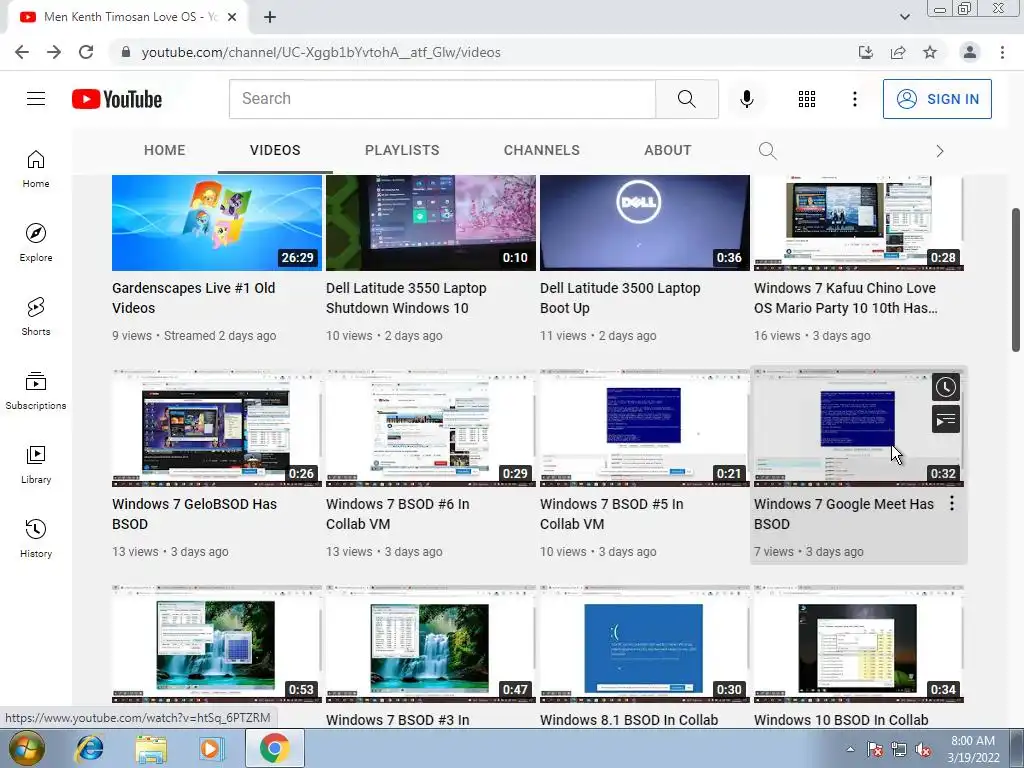Viewport: 1024px width, 768px height.
Task: Go forward in Chrome
Action: click(x=54, y=52)
